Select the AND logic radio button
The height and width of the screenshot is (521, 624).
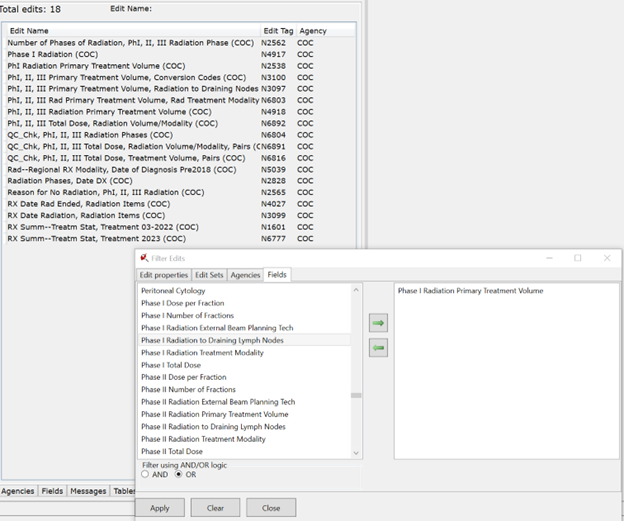click(x=145, y=474)
